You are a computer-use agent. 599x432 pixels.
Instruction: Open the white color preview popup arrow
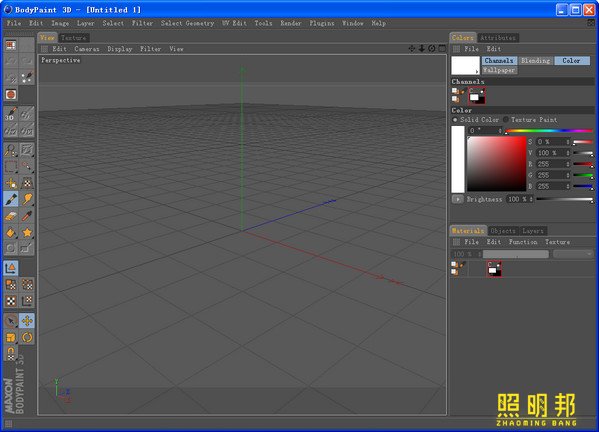tap(477, 71)
